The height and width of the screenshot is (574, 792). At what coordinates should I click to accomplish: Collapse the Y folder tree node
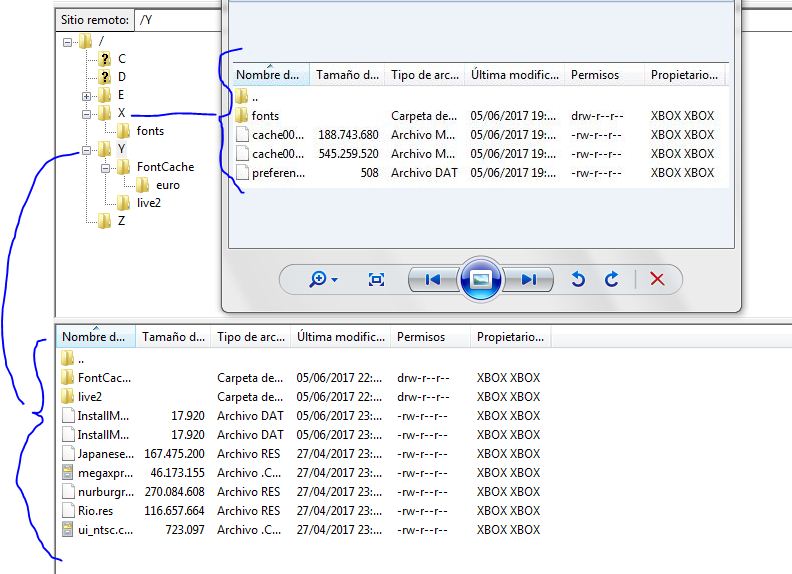click(87, 151)
